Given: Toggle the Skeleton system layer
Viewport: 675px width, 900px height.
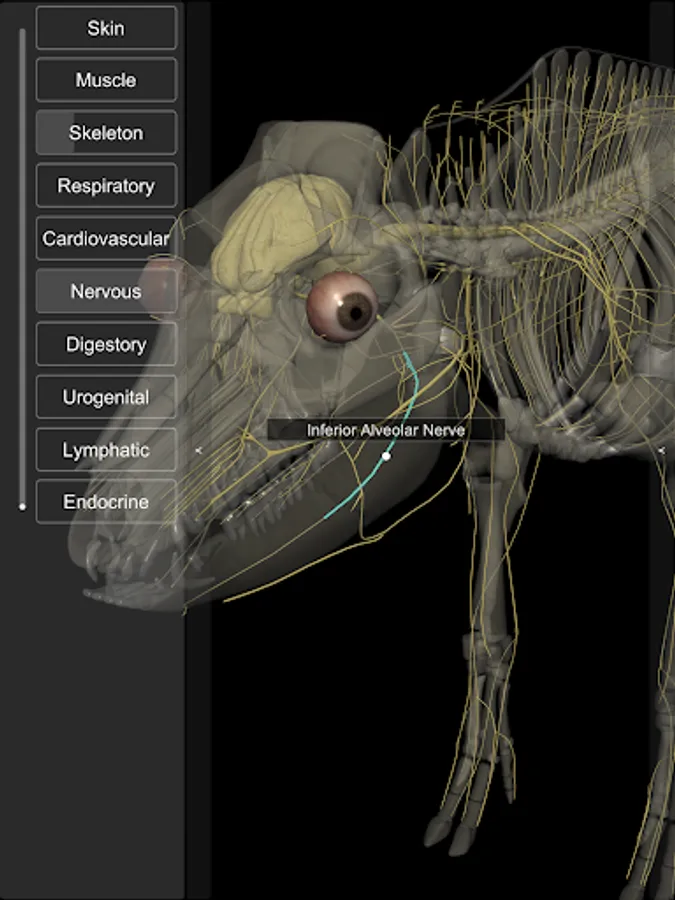Looking at the screenshot, I should pos(106,133).
